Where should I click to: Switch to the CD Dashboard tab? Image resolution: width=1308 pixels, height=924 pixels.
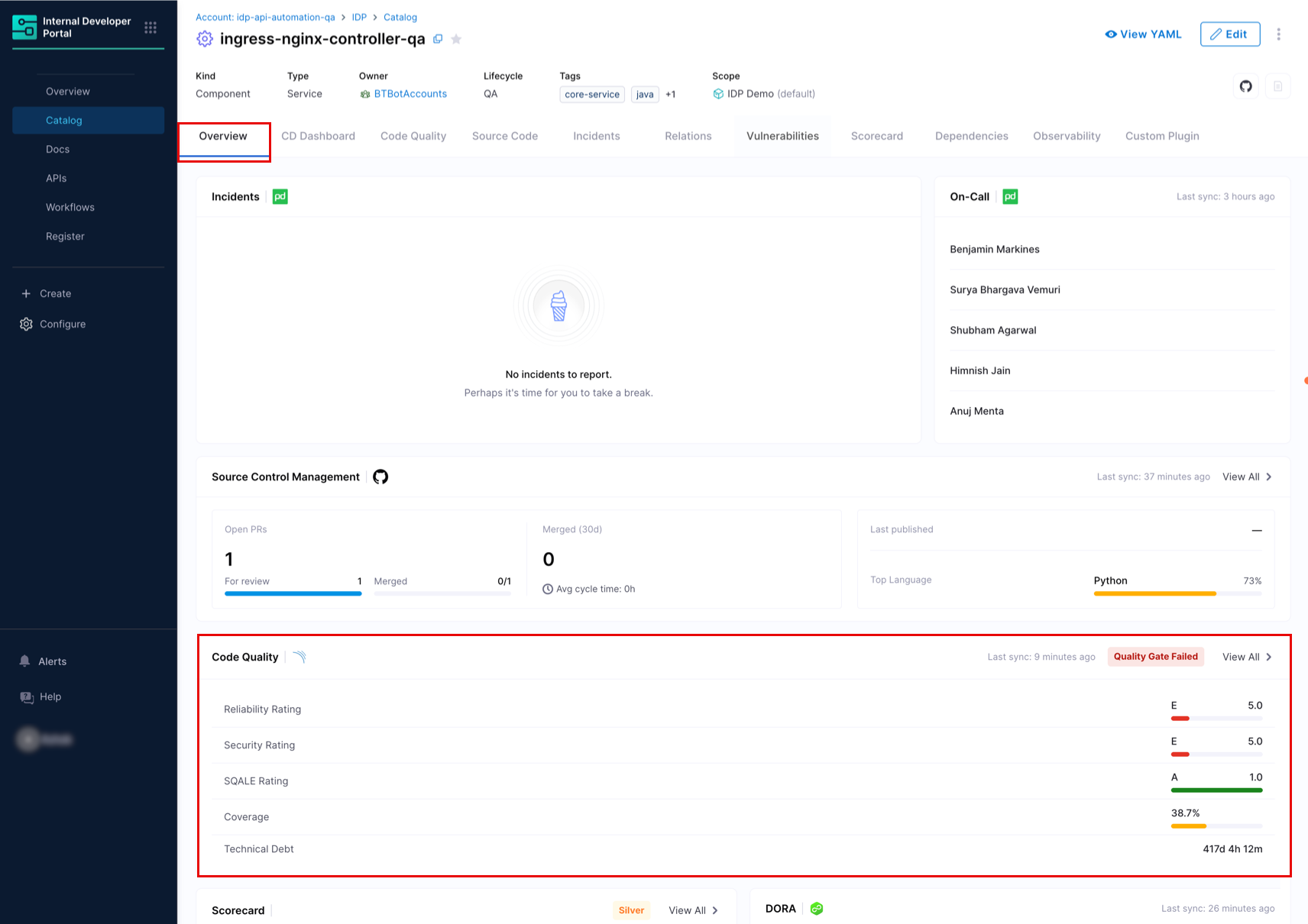coord(318,136)
